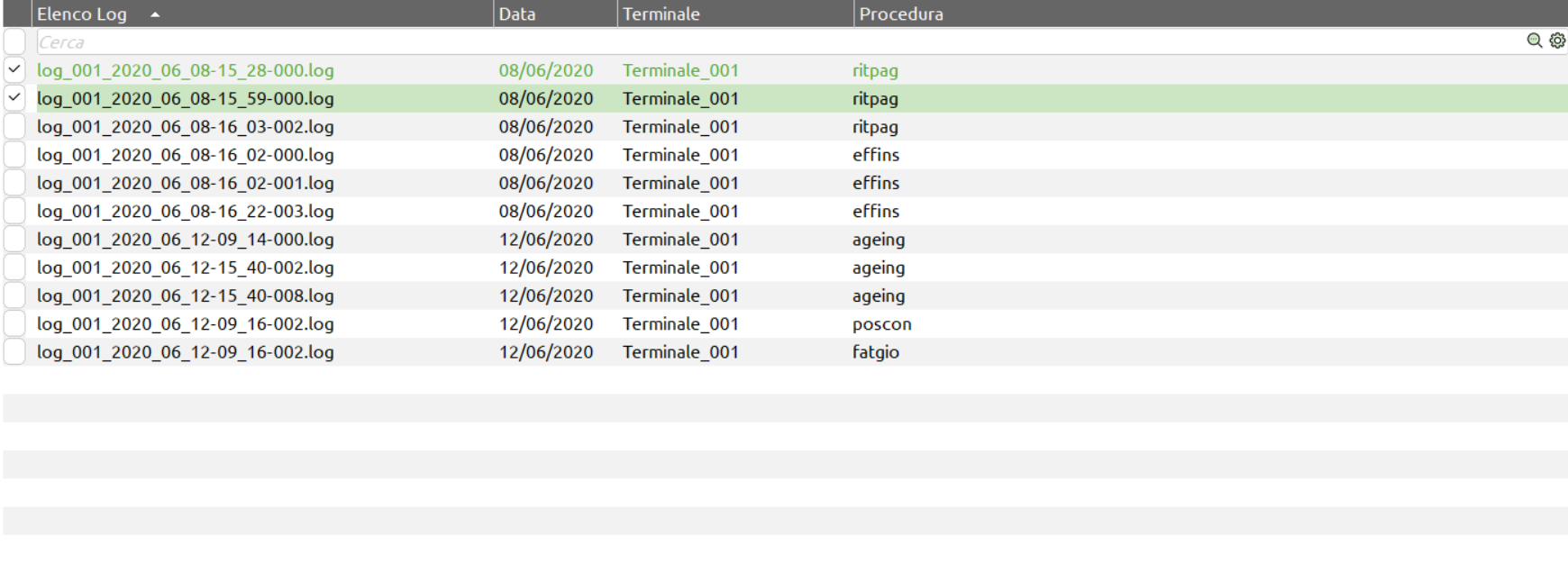Check the box for log_001_2020_06_08-16_22-003.log

point(14,211)
